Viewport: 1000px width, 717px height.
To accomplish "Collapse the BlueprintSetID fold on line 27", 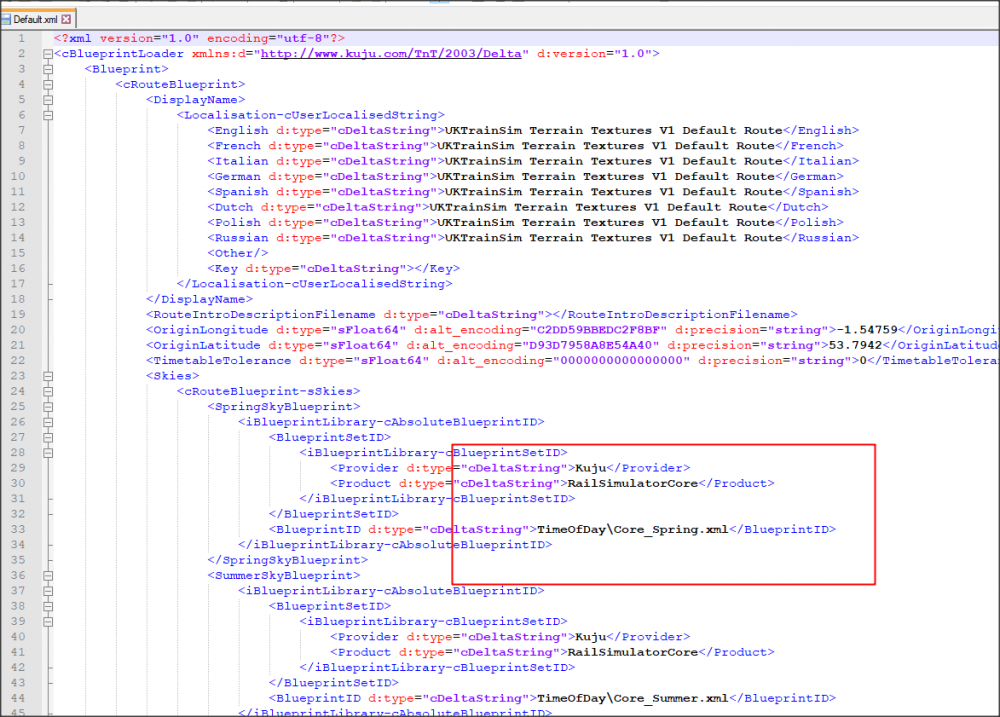I will click(46, 437).
